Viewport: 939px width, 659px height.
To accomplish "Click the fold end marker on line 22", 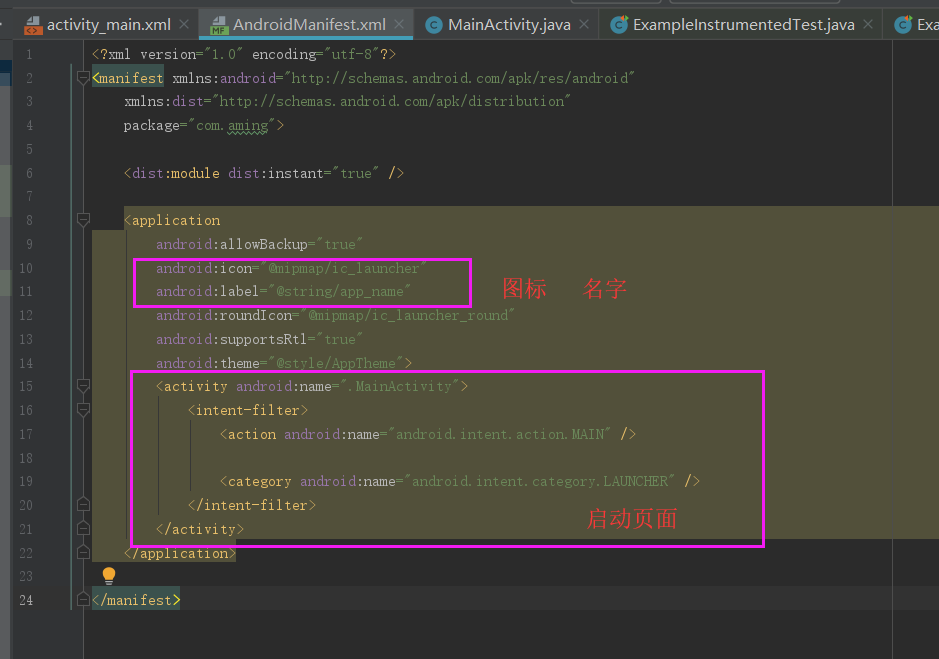I will (x=83, y=552).
